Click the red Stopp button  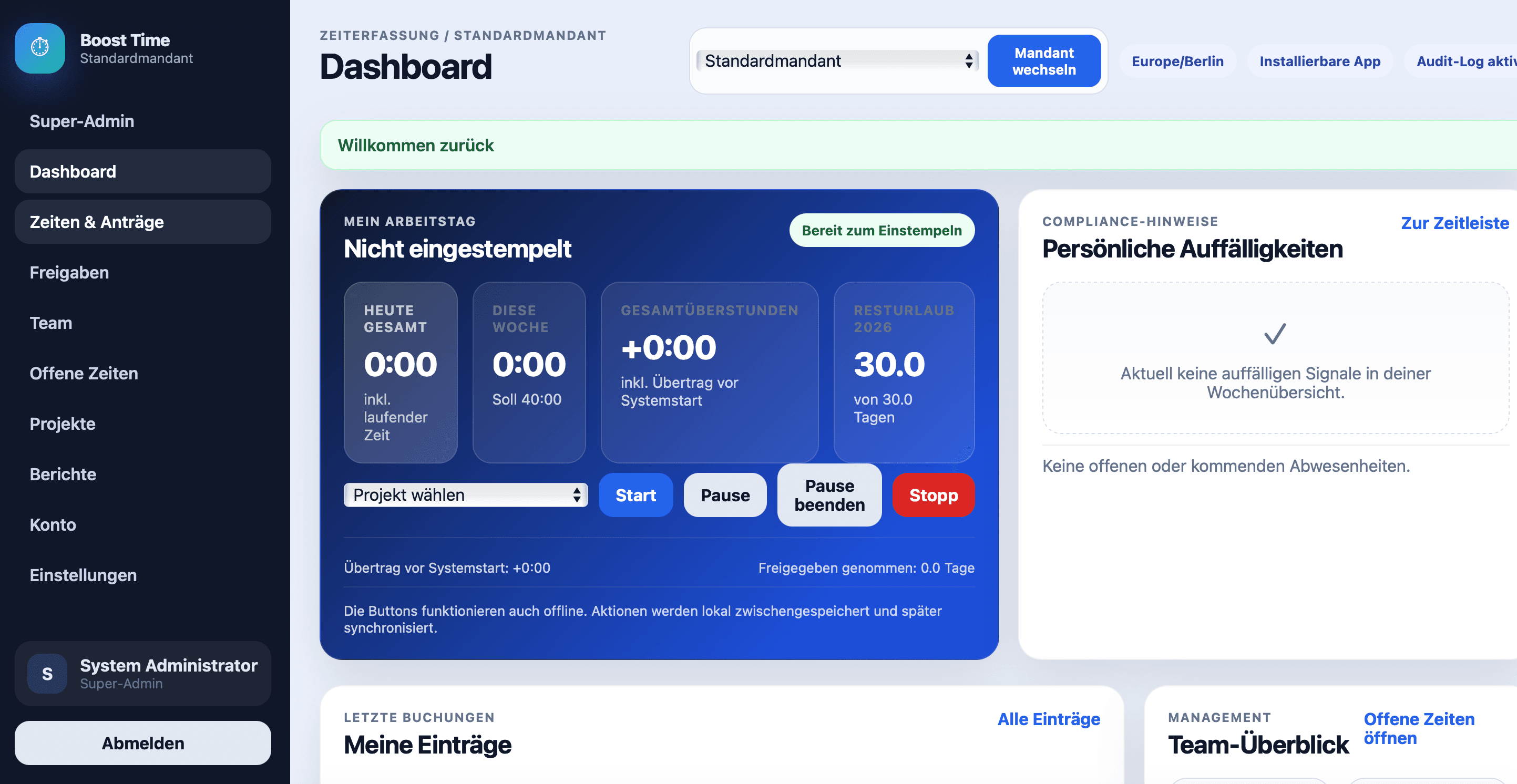pos(934,495)
